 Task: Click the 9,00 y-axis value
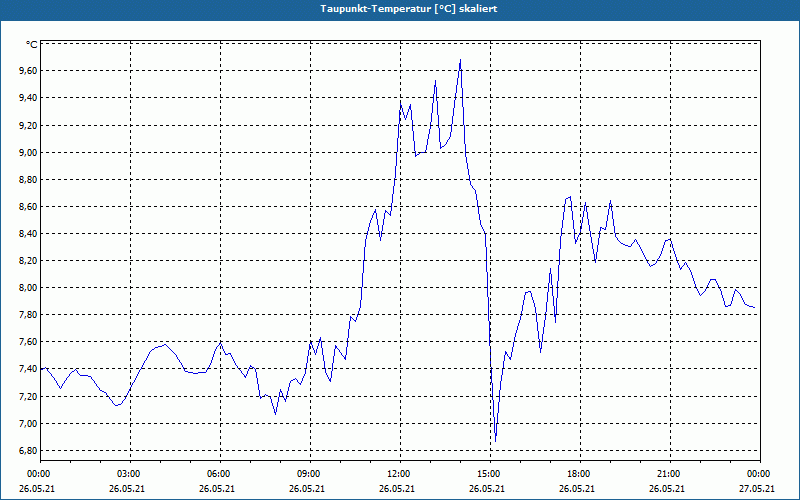tap(28, 152)
